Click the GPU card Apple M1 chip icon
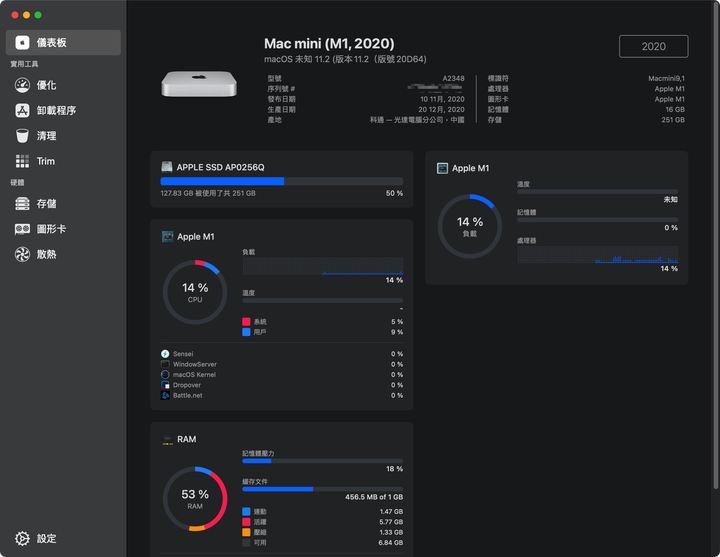 (442, 168)
